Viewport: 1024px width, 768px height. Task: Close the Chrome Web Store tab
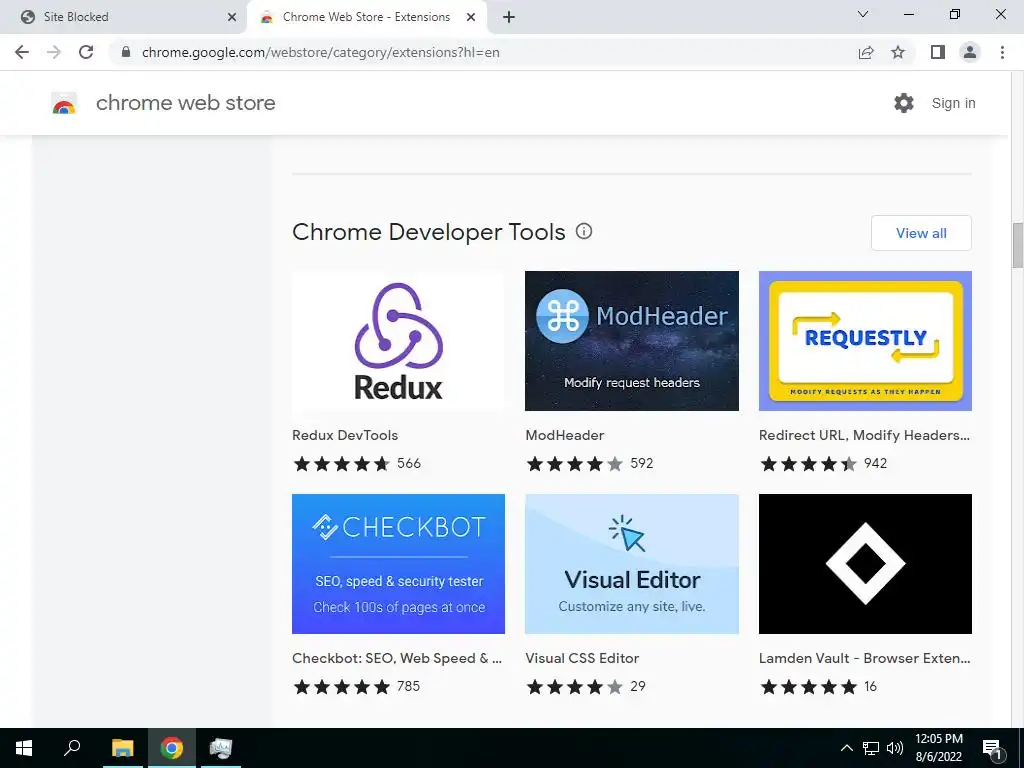(471, 17)
